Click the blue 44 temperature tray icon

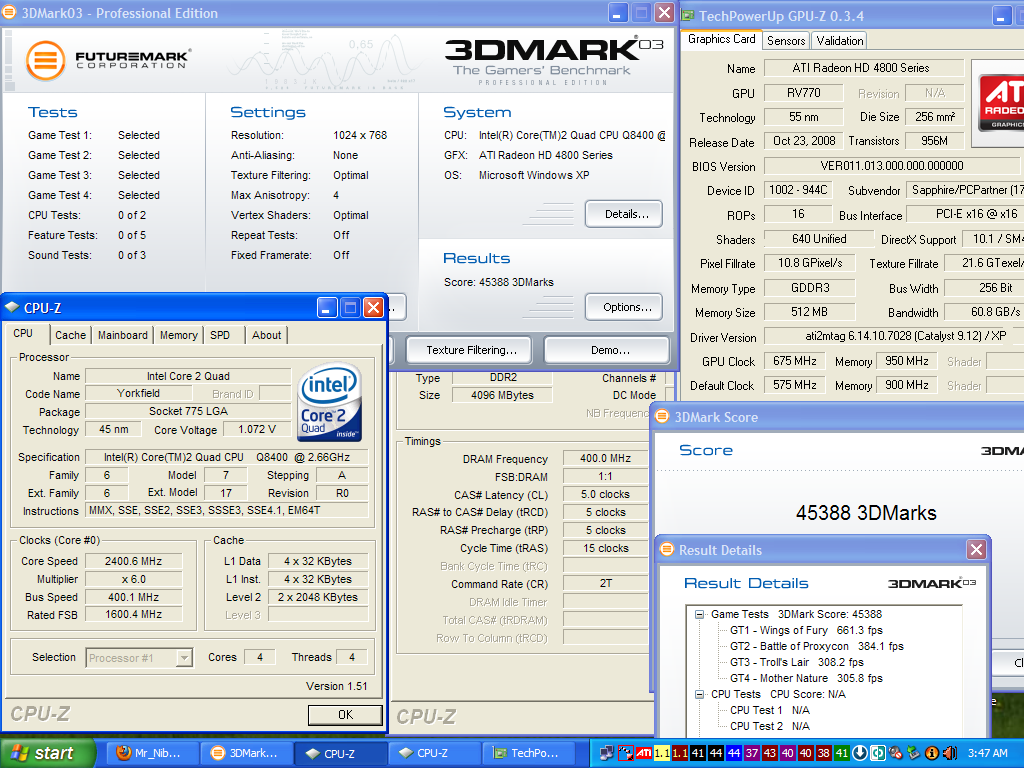[x=733, y=753]
